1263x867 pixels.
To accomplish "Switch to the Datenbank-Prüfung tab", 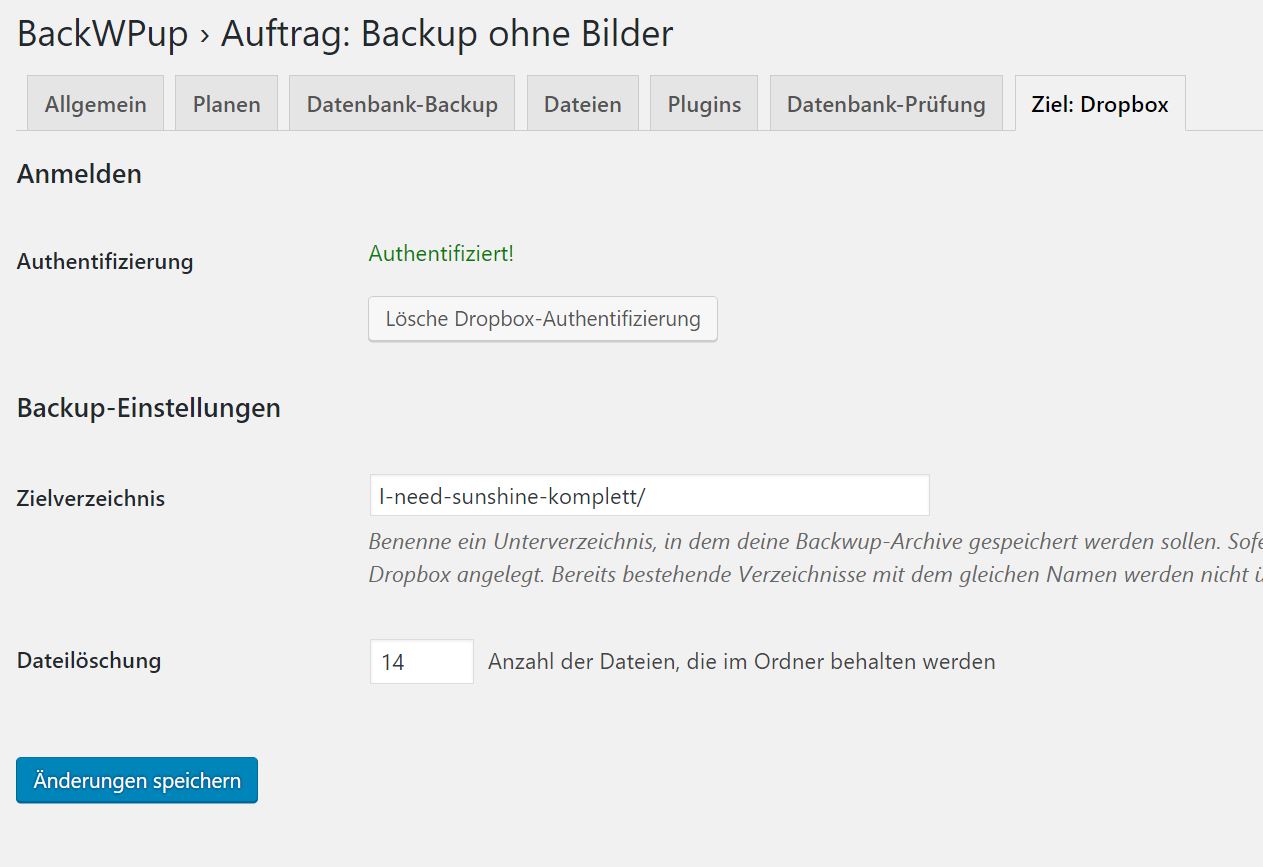I will tap(886, 104).
